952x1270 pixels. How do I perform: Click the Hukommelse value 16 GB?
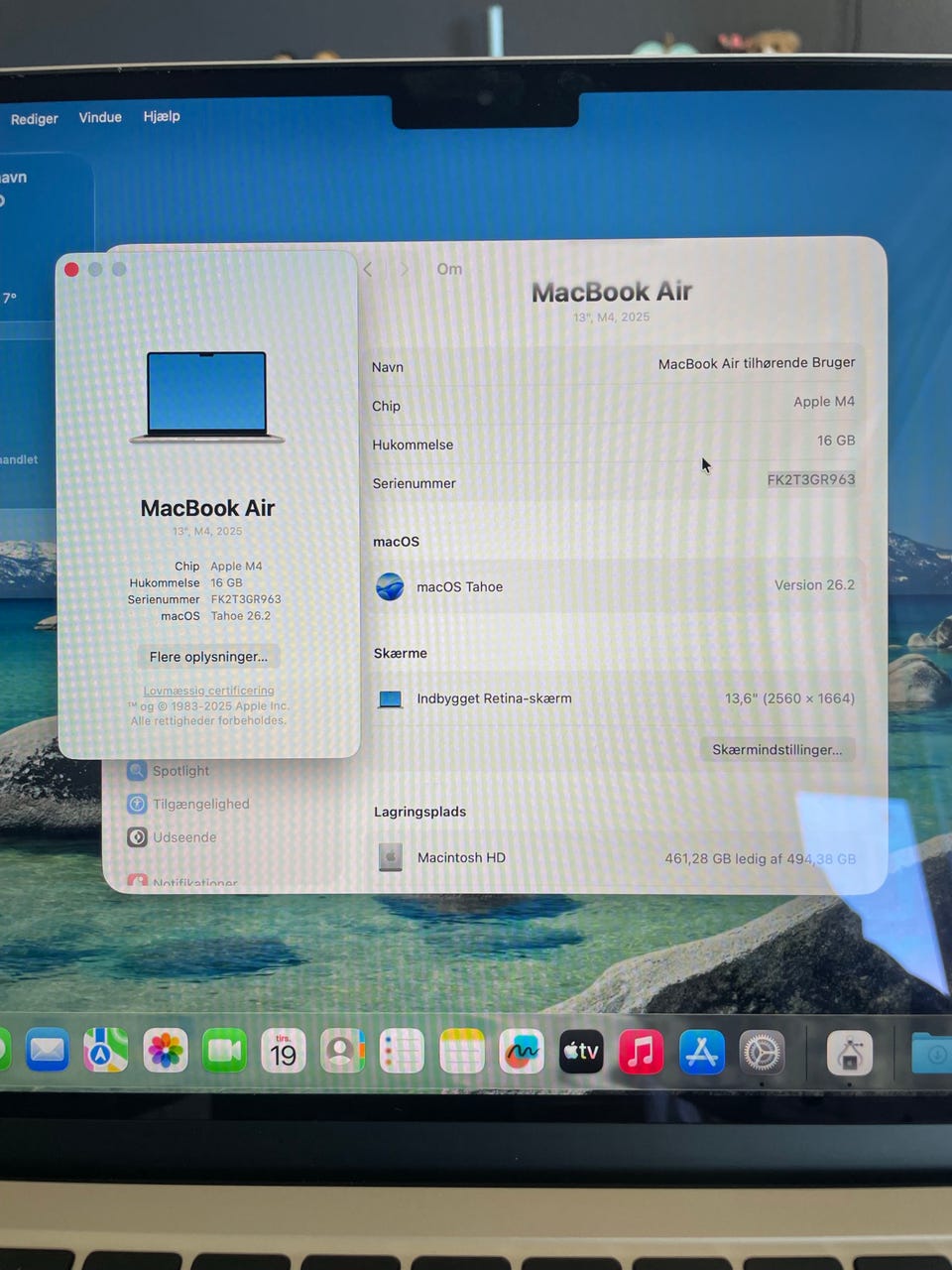point(836,441)
